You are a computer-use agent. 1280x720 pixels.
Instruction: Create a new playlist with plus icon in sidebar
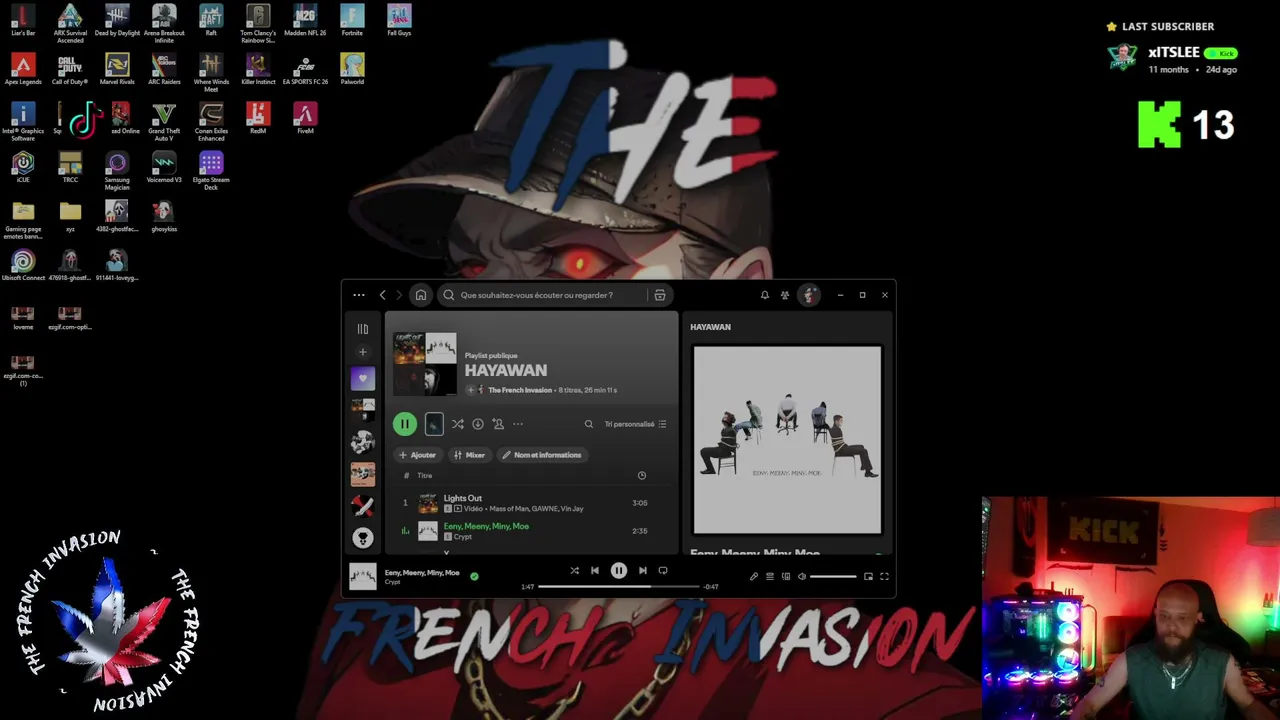[x=363, y=352]
